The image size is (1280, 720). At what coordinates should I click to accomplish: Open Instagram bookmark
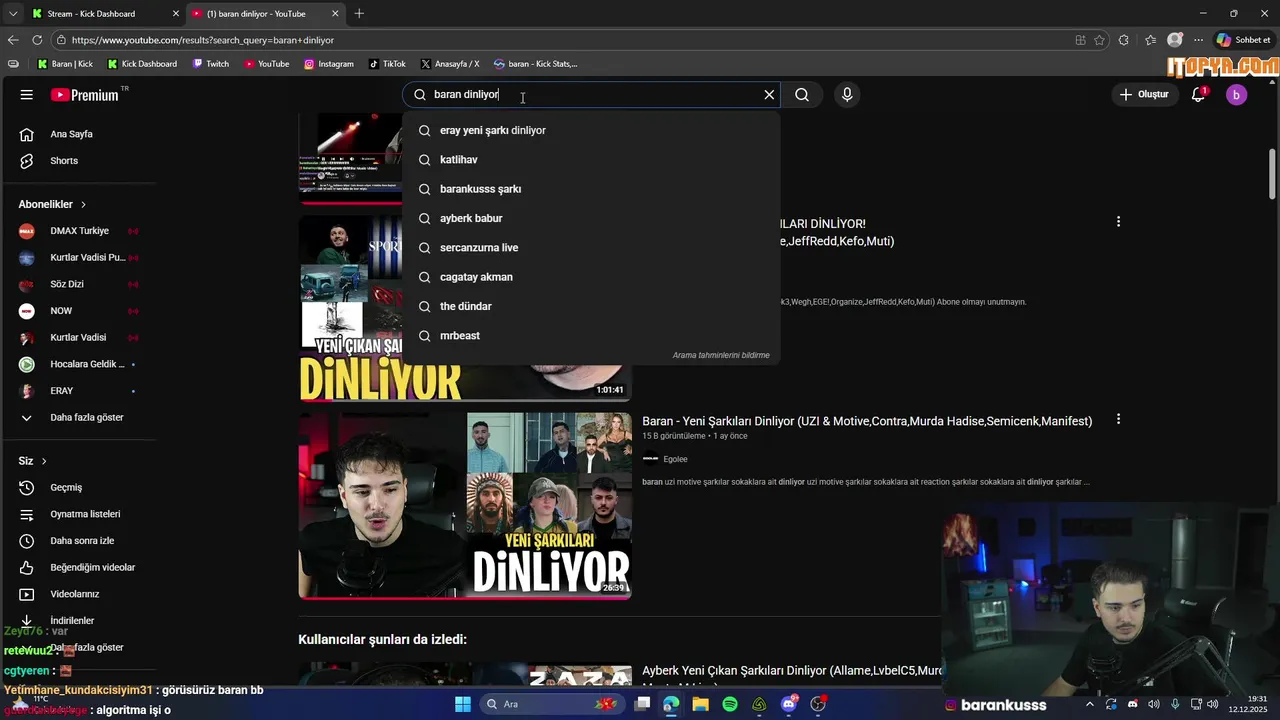(329, 64)
